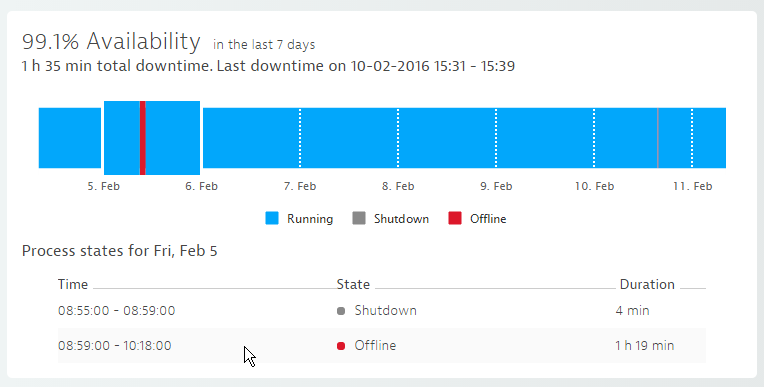
Task: Click the State column header
Action: [353, 284]
